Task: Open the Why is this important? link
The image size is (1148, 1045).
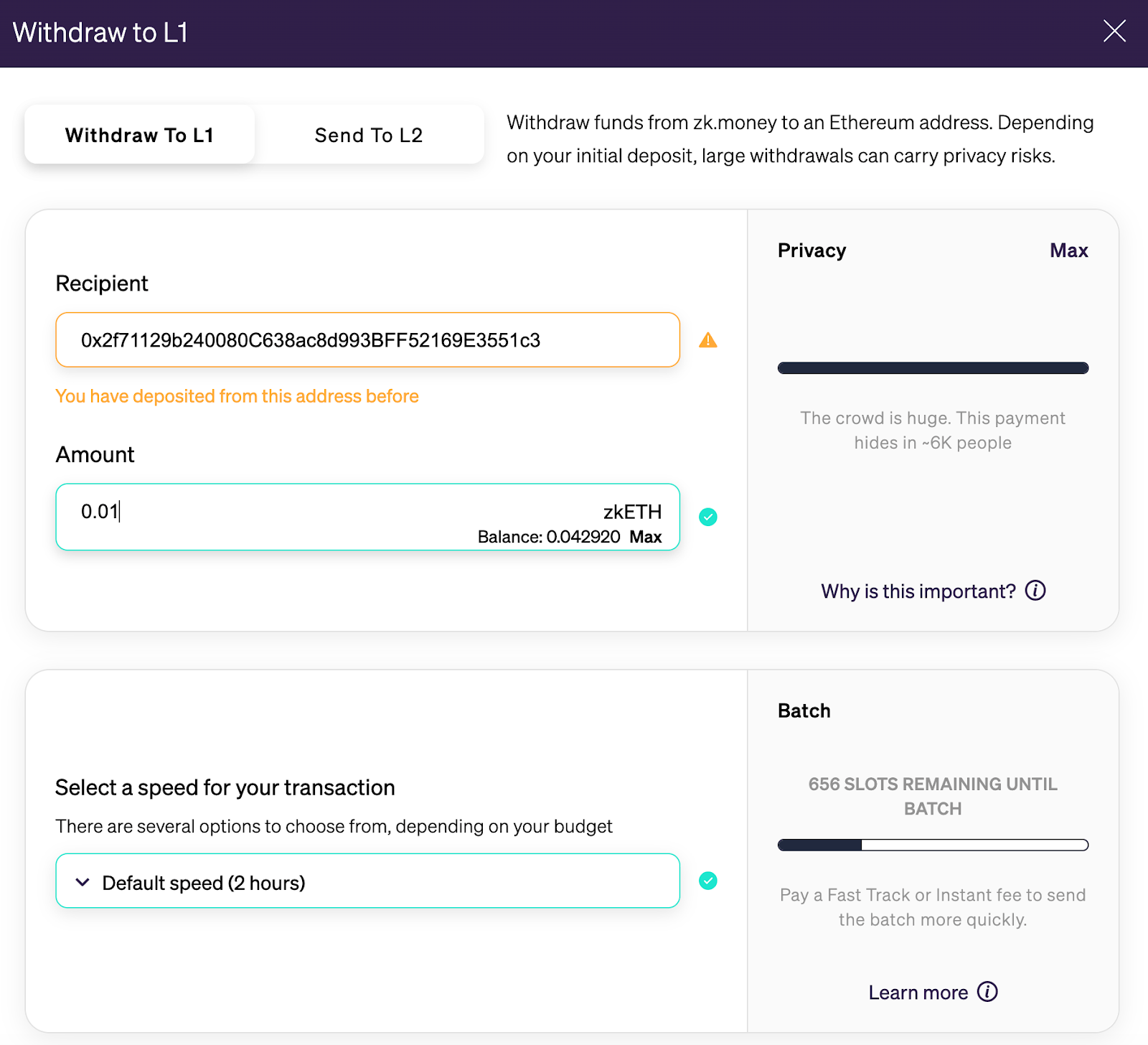Action: 918,591
